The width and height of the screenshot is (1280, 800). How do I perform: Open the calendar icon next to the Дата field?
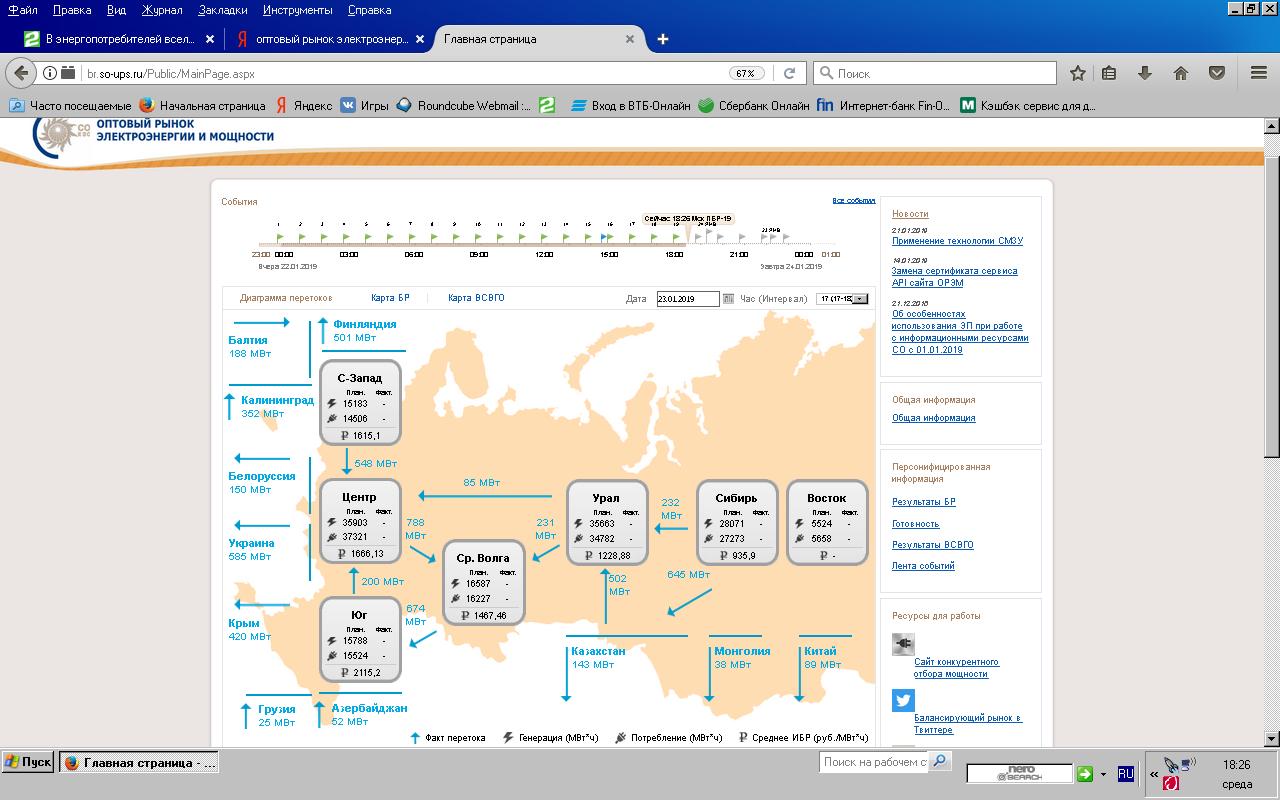728,299
